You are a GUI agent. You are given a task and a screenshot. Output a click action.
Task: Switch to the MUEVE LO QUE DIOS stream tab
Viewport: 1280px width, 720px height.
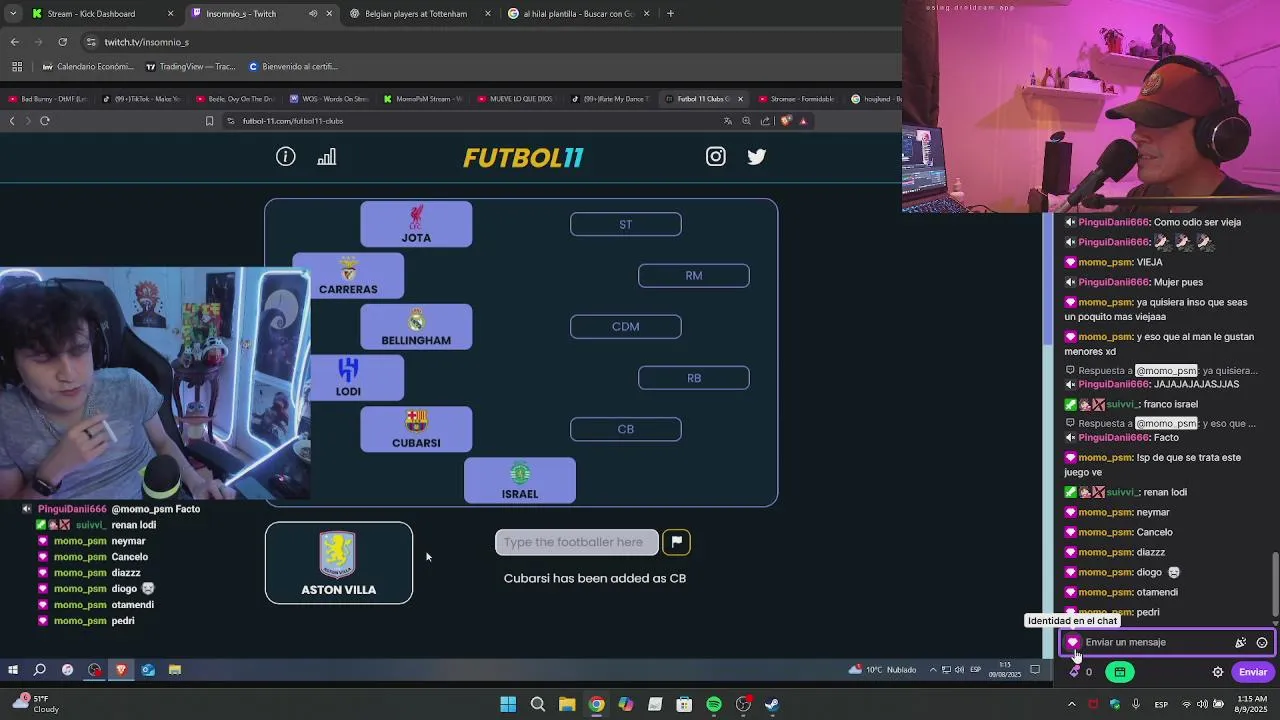coord(515,99)
